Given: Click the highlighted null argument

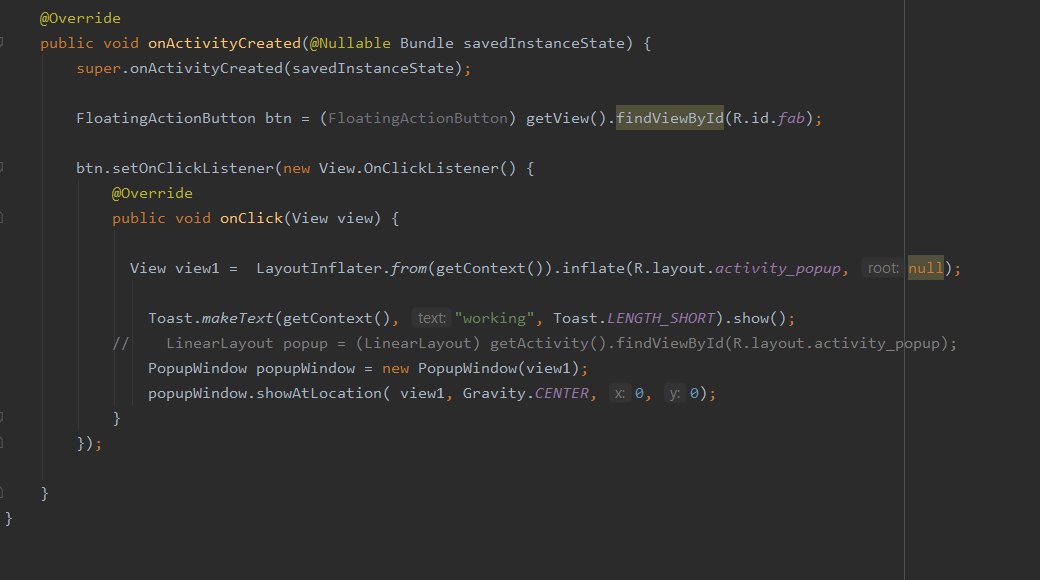Looking at the screenshot, I should [x=925, y=268].
